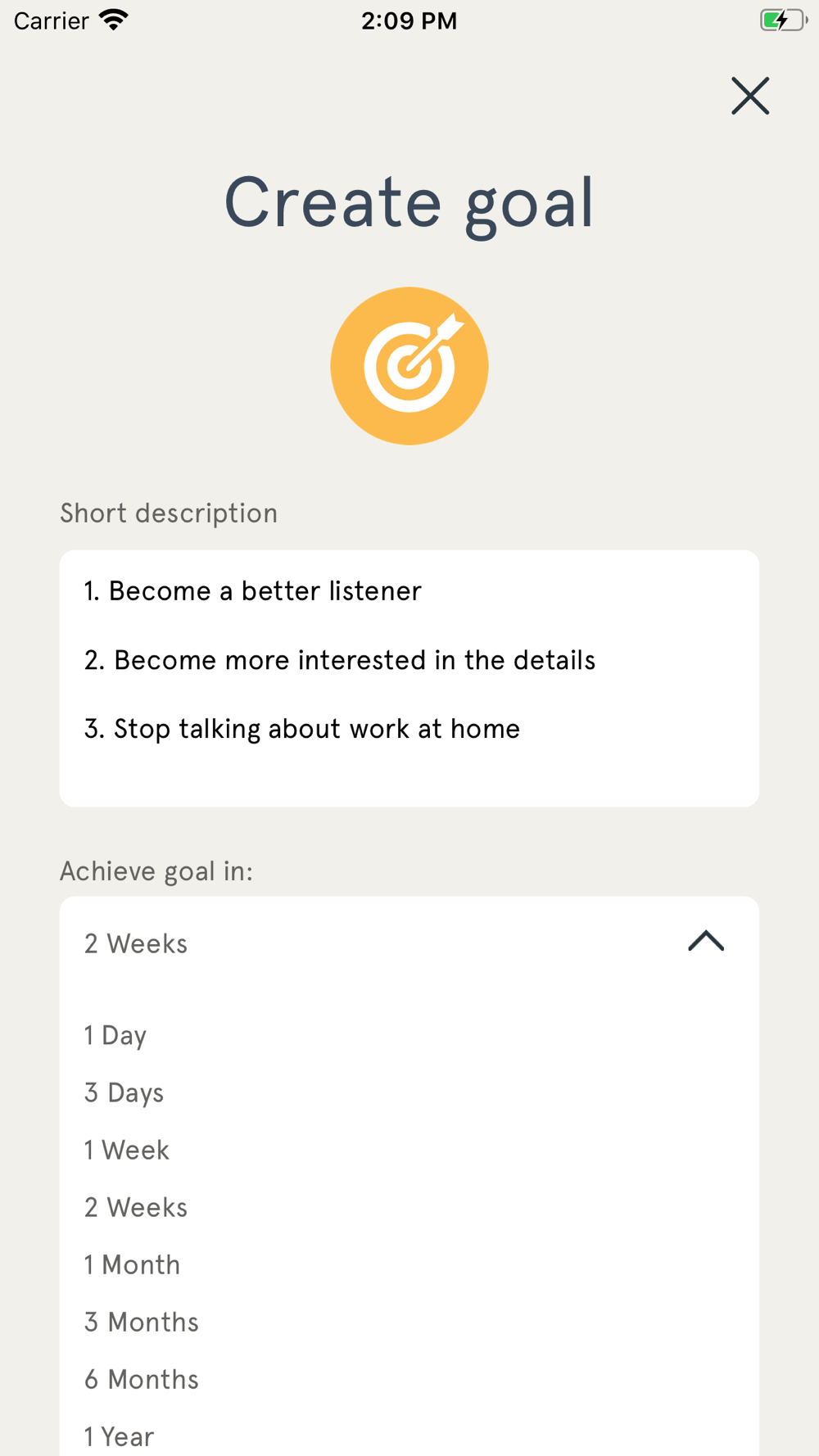The width and height of the screenshot is (819, 1456).
Task: Click into the short description text box
Action: 409,678
